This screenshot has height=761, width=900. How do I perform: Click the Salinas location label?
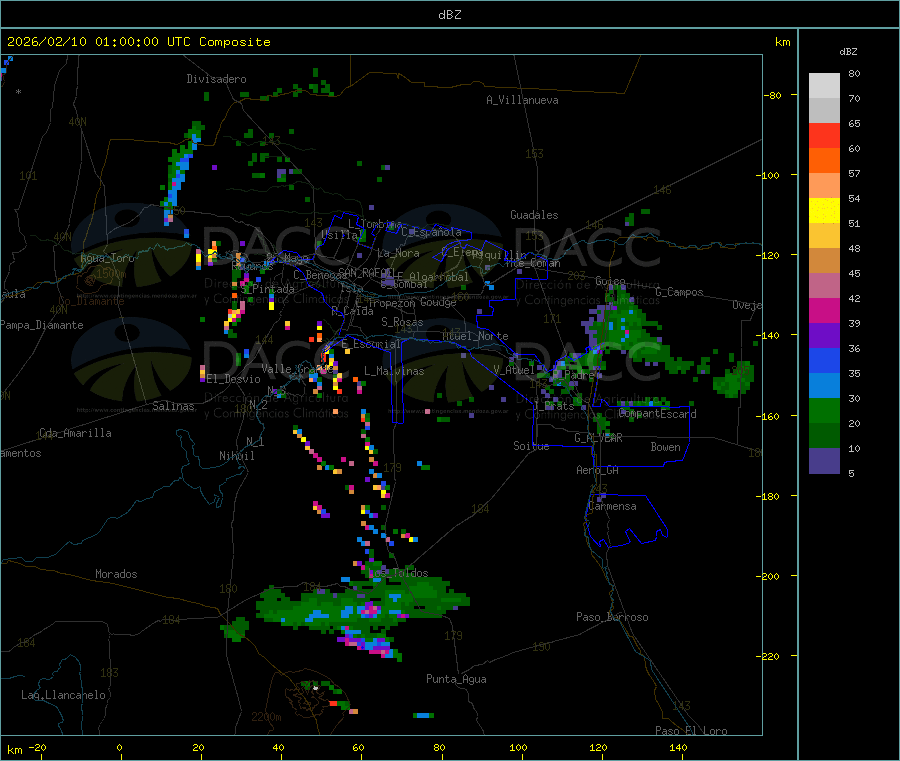(x=173, y=406)
